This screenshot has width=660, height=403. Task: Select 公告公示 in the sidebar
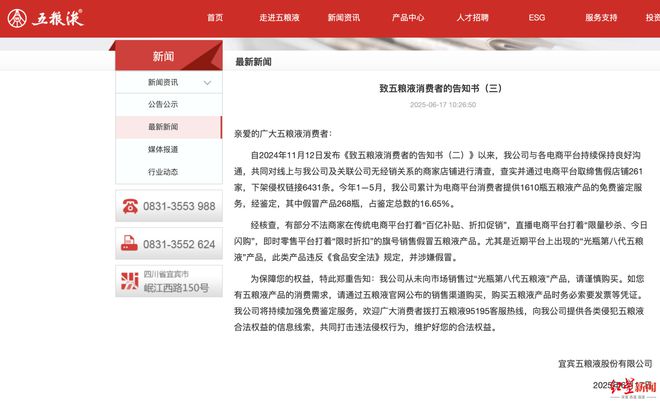pyautogui.click(x=163, y=104)
